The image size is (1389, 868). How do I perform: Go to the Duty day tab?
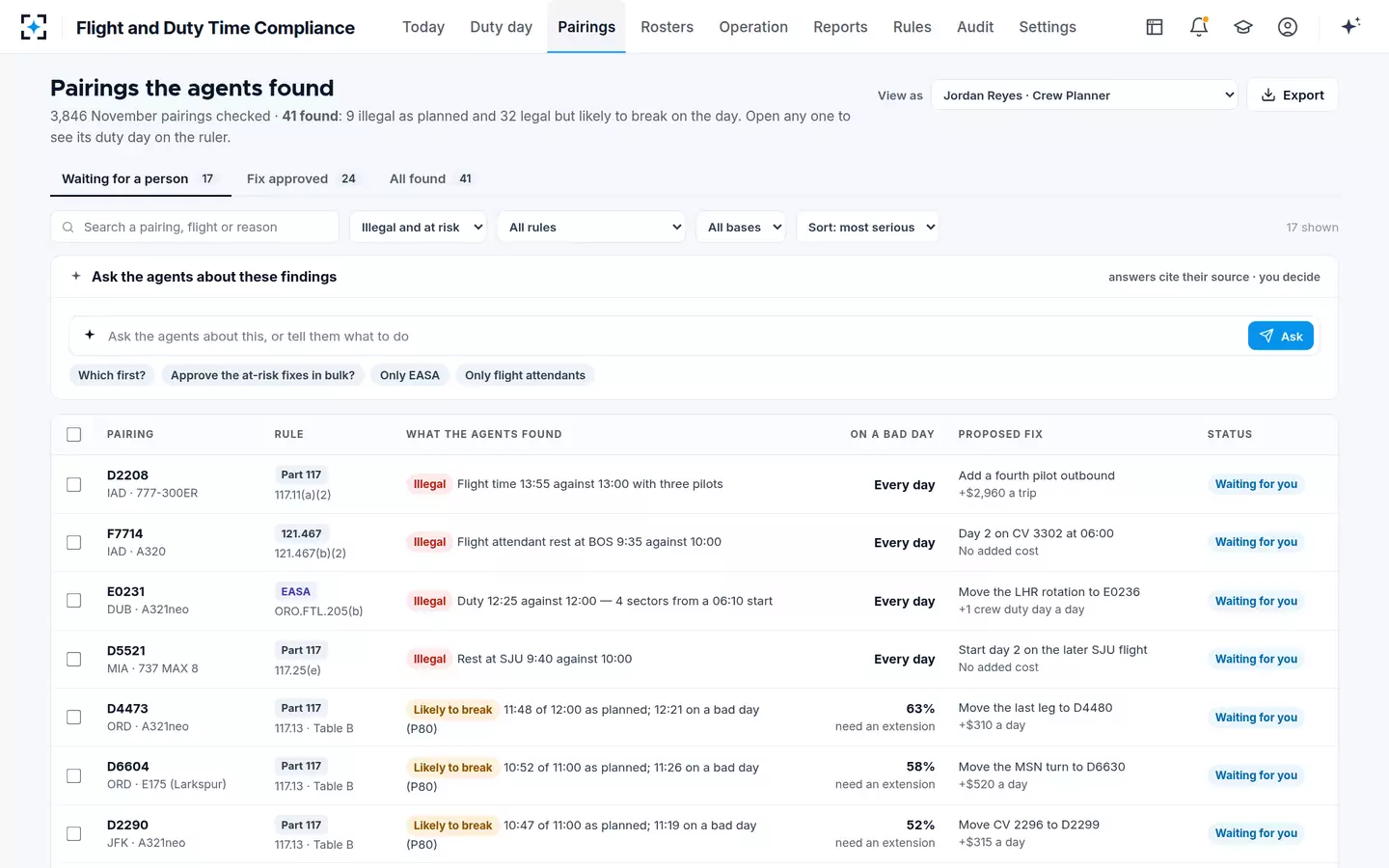(x=501, y=27)
